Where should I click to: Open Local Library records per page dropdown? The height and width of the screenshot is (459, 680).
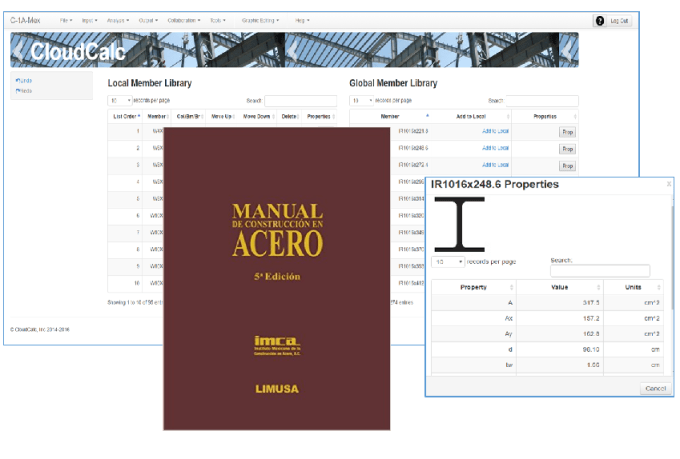click(119, 101)
